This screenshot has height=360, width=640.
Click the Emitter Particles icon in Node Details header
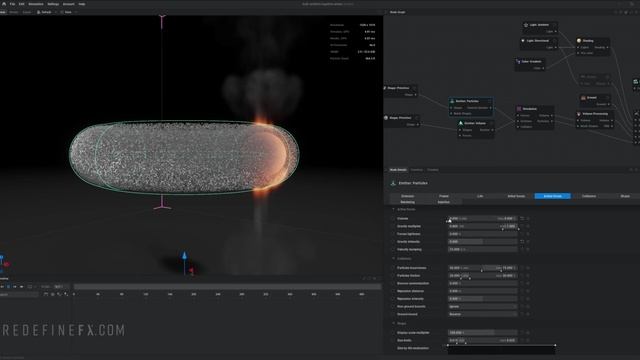393,183
